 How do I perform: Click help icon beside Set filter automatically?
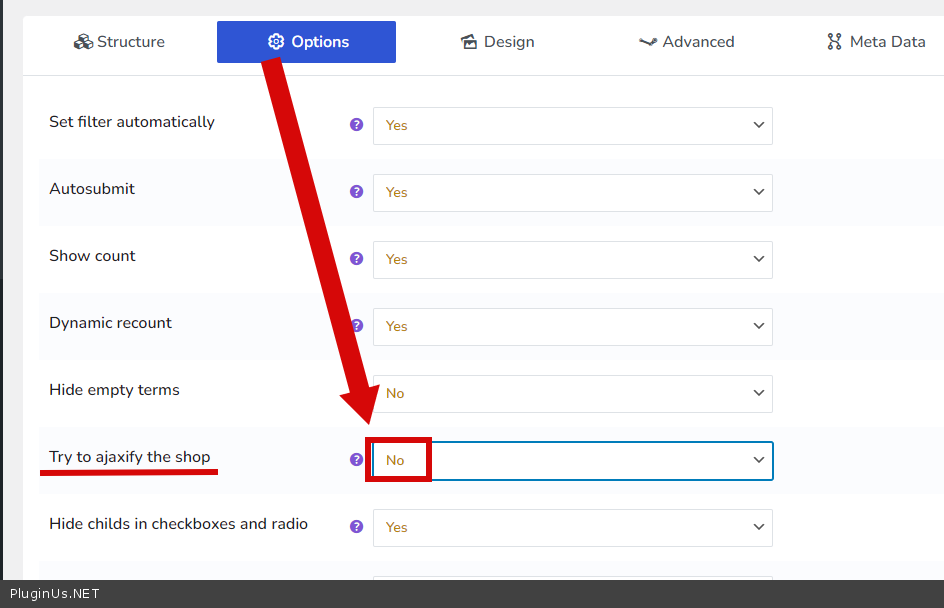pos(356,125)
